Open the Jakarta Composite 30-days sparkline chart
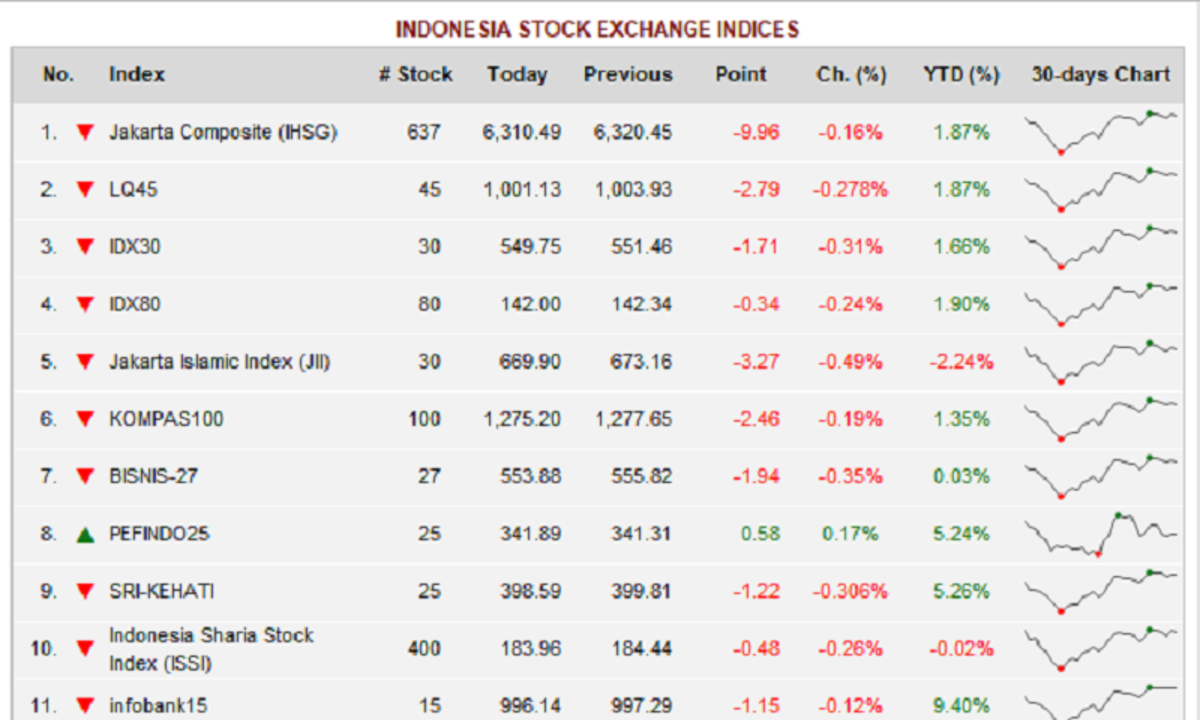Viewport: 1200px width, 720px height. [1100, 132]
